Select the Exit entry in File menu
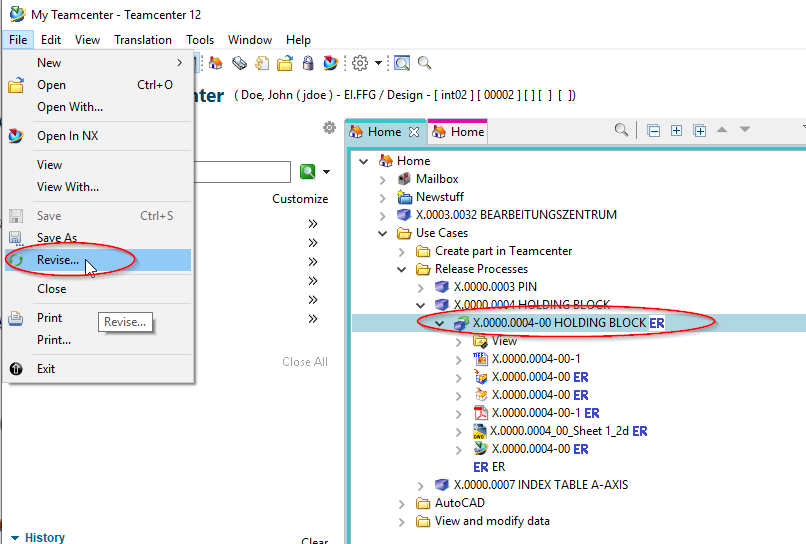Image resolution: width=806 pixels, height=544 pixels. [x=46, y=369]
